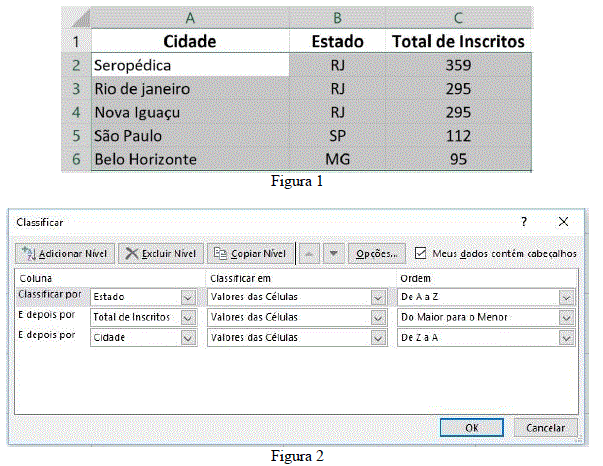This screenshot has height=466, width=603.
Task: Click the Belo Horizonte cell
Action: [190, 159]
